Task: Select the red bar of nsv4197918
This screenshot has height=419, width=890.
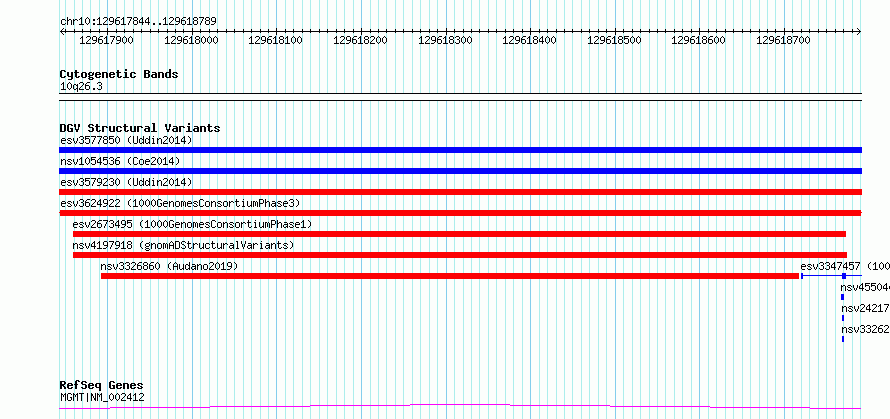Action: (x=460, y=255)
